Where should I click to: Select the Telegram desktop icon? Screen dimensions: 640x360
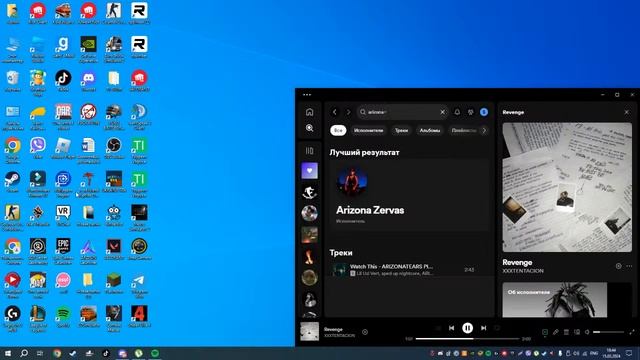tap(139, 284)
